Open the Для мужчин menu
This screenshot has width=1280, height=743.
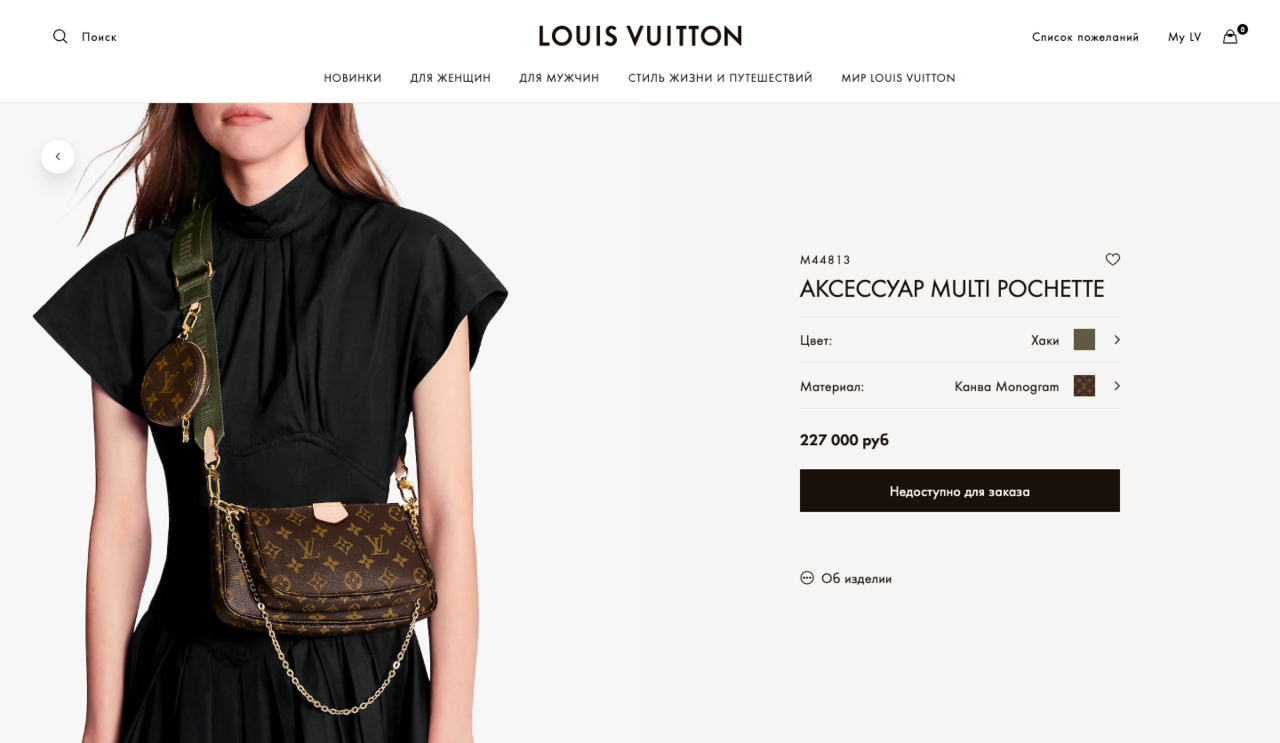coord(559,78)
